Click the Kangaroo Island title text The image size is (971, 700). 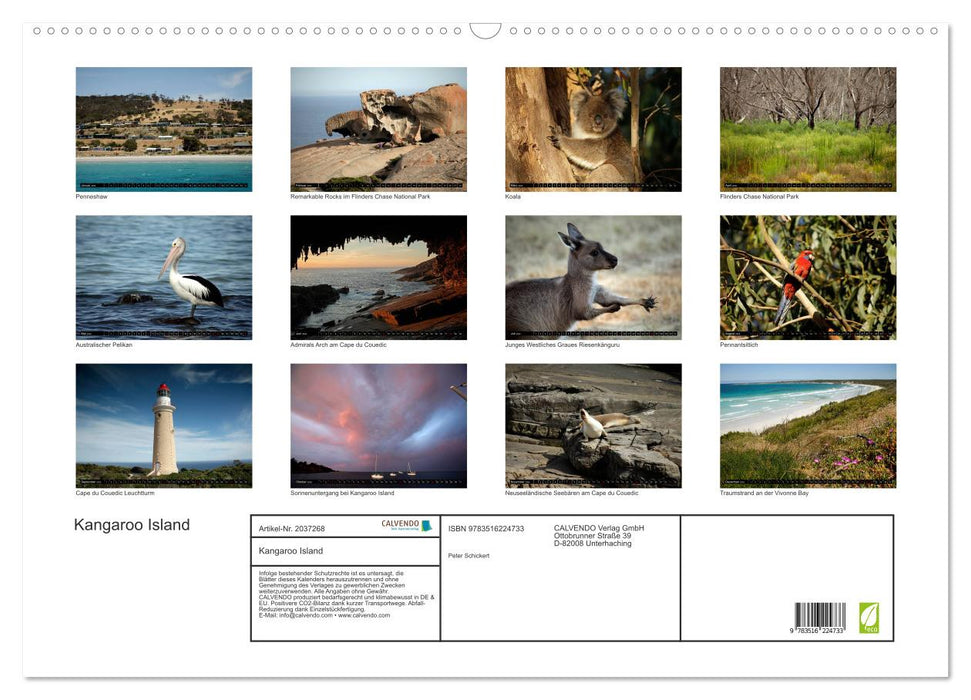point(131,524)
